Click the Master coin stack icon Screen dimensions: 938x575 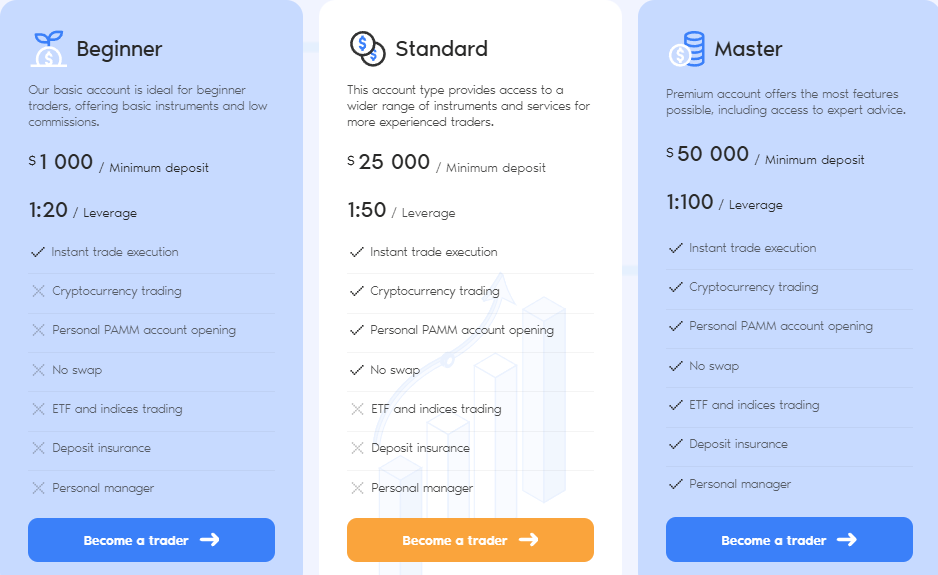(x=687, y=48)
